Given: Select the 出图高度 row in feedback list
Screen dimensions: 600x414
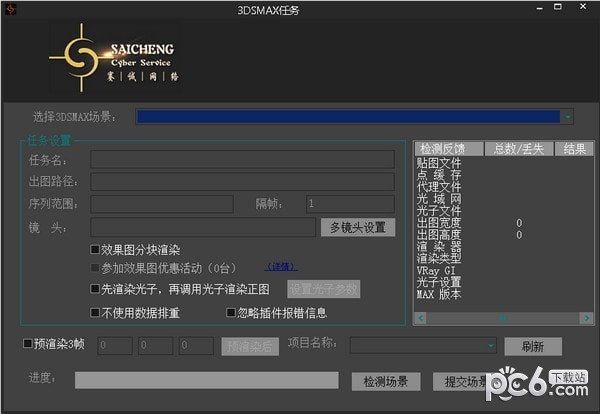Looking at the screenshot, I should [504, 234].
